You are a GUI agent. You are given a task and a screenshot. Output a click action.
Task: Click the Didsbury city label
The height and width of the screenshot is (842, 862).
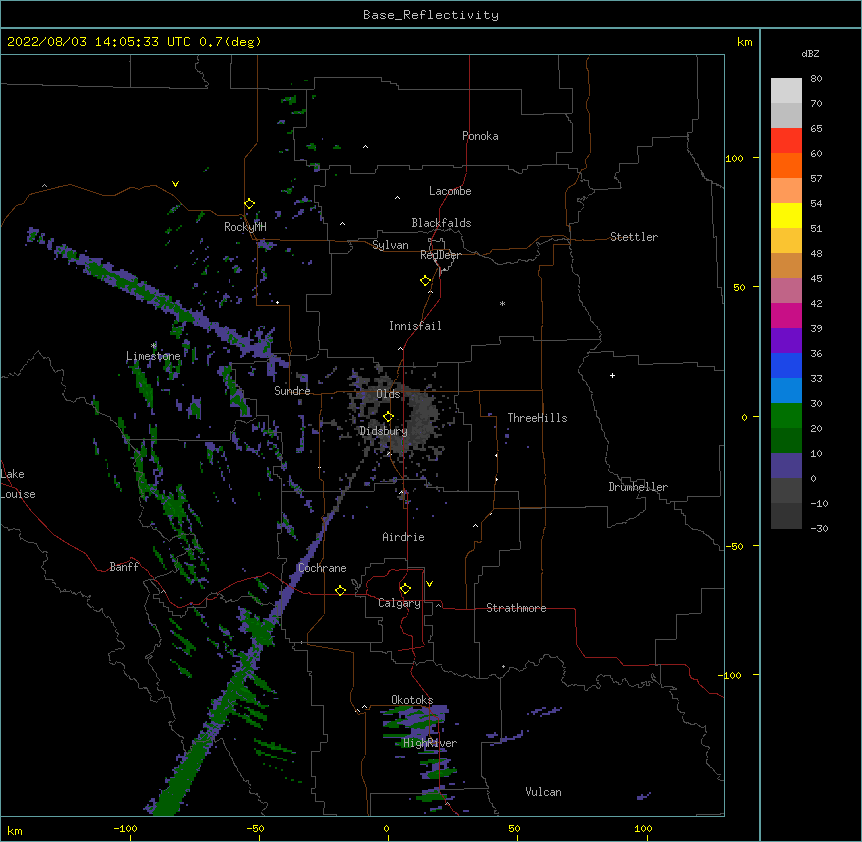point(383,431)
